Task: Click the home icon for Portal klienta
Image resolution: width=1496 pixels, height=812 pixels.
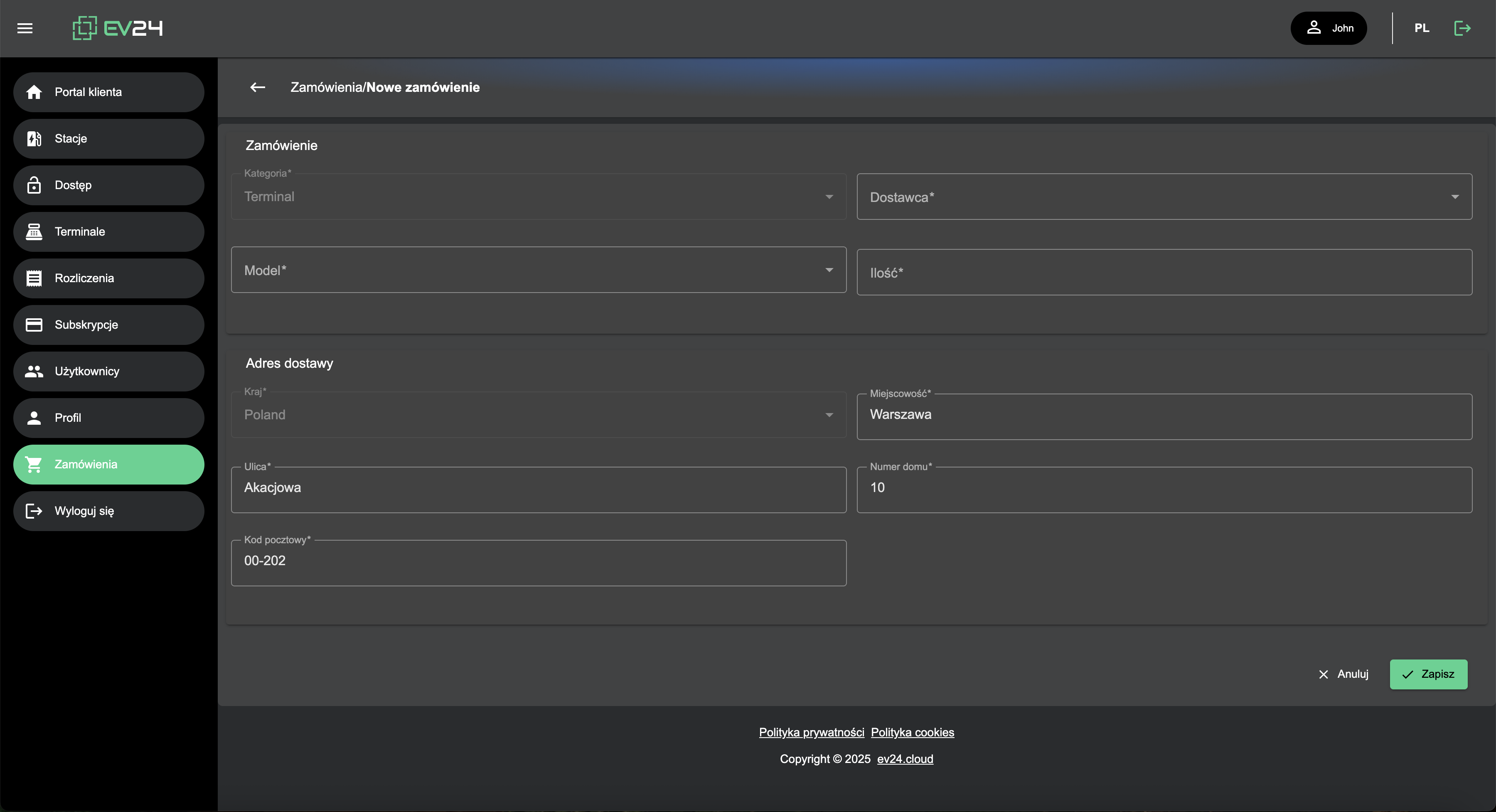Action: (34, 92)
